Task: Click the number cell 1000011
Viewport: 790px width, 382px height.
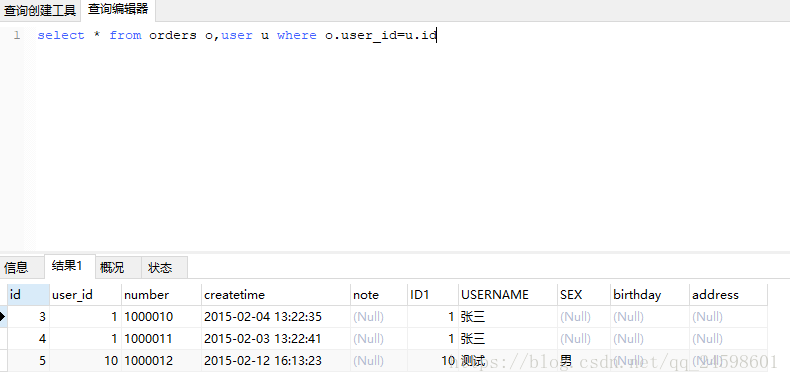Action: coord(161,339)
